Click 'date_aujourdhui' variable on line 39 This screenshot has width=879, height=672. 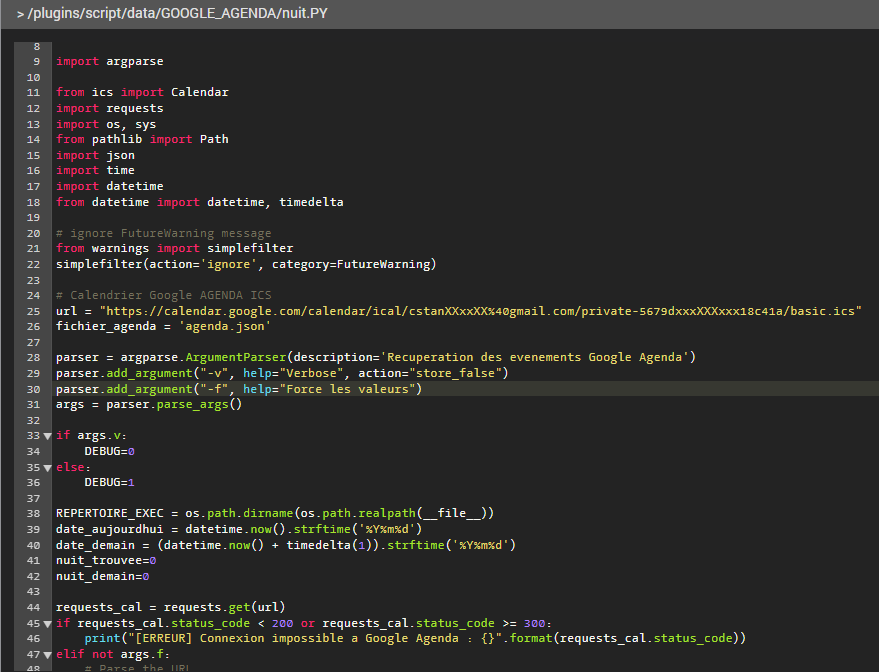pos(110,530)
